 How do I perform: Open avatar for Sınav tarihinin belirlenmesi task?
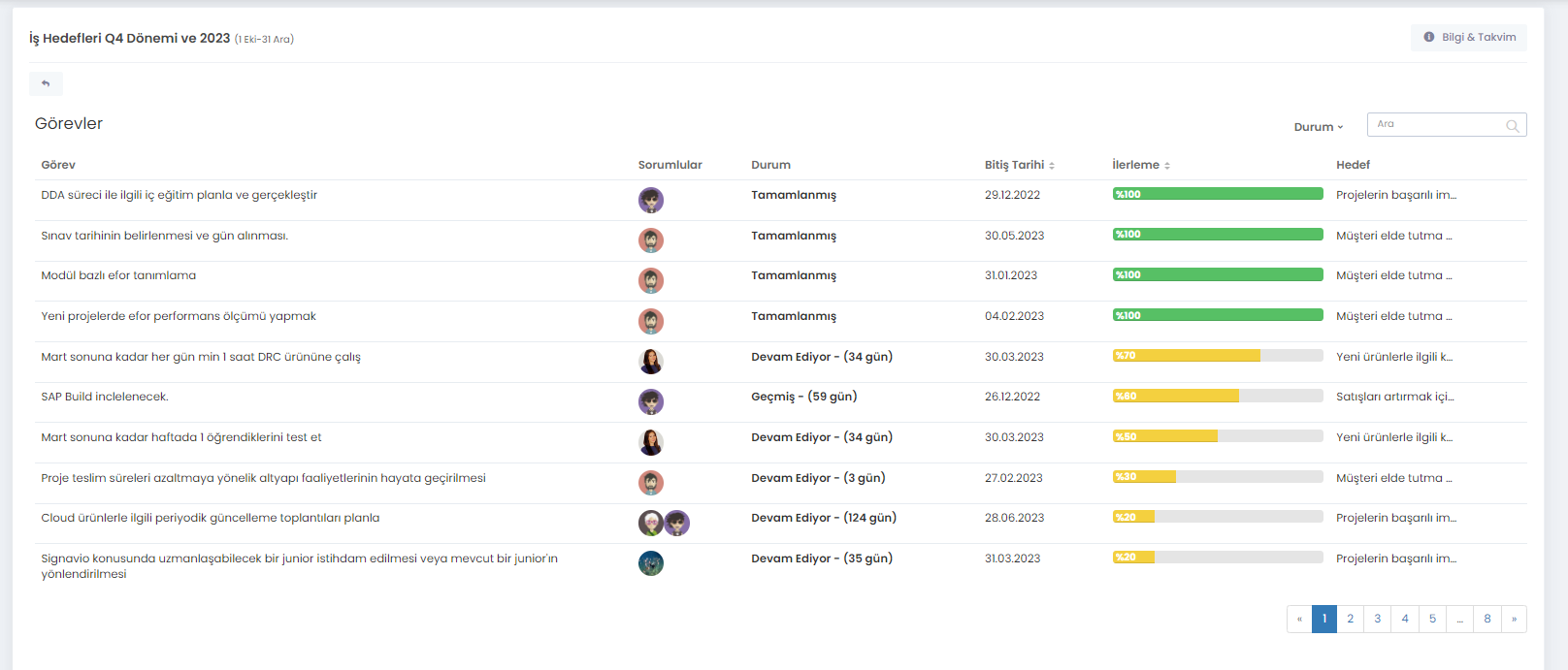(651, 240)
